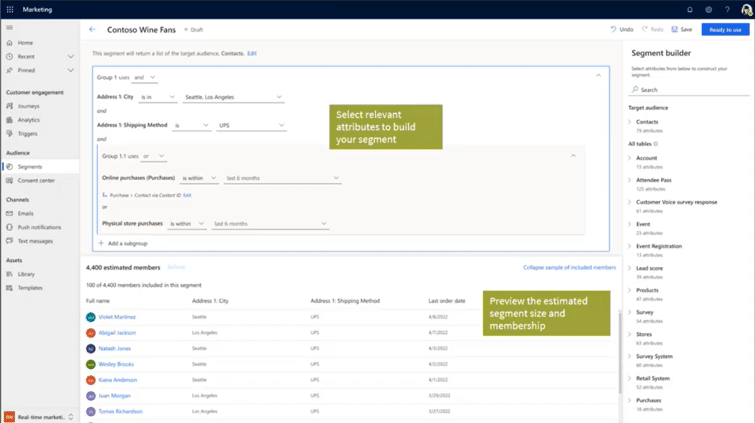Click the back arrow beside Contoso Wine Fans
The height and width of the screenshot is (423, 755).
click(93, 30)
